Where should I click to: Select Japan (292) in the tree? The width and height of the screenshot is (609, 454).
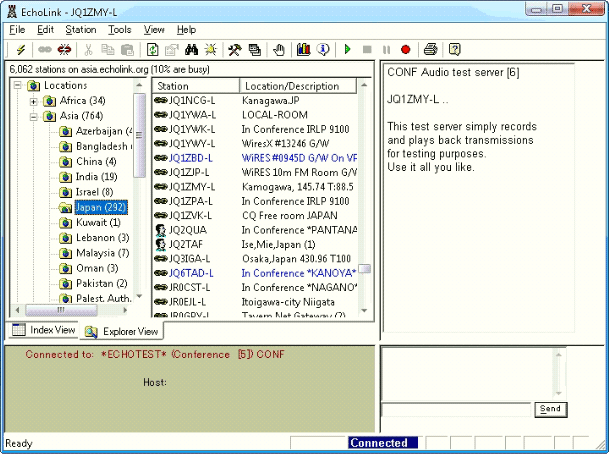[x=101, y=207]
